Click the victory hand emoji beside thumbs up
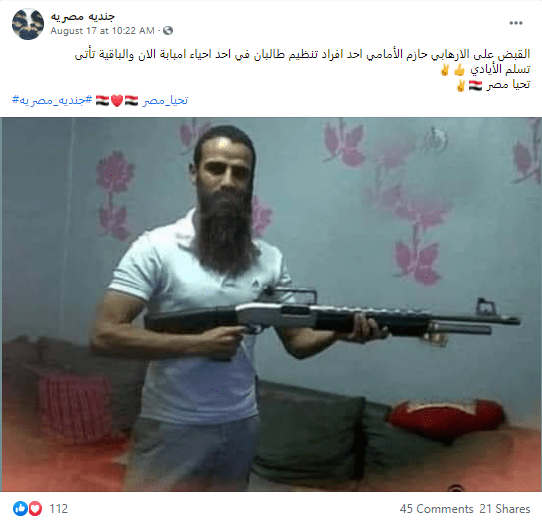Screen dimensions: 542x521 click(445, 70)
